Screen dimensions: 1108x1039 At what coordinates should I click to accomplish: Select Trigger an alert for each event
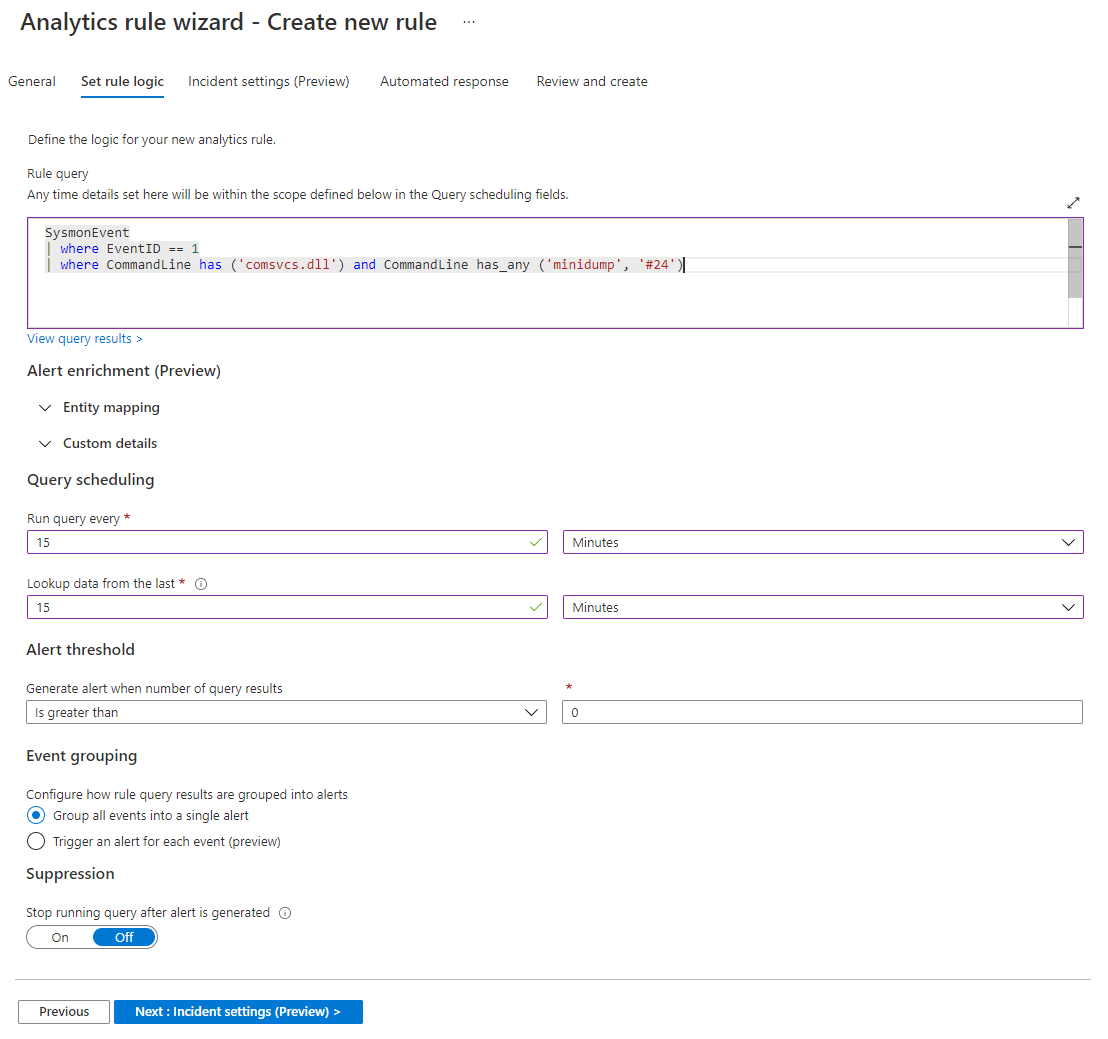[x=36, y=841]
